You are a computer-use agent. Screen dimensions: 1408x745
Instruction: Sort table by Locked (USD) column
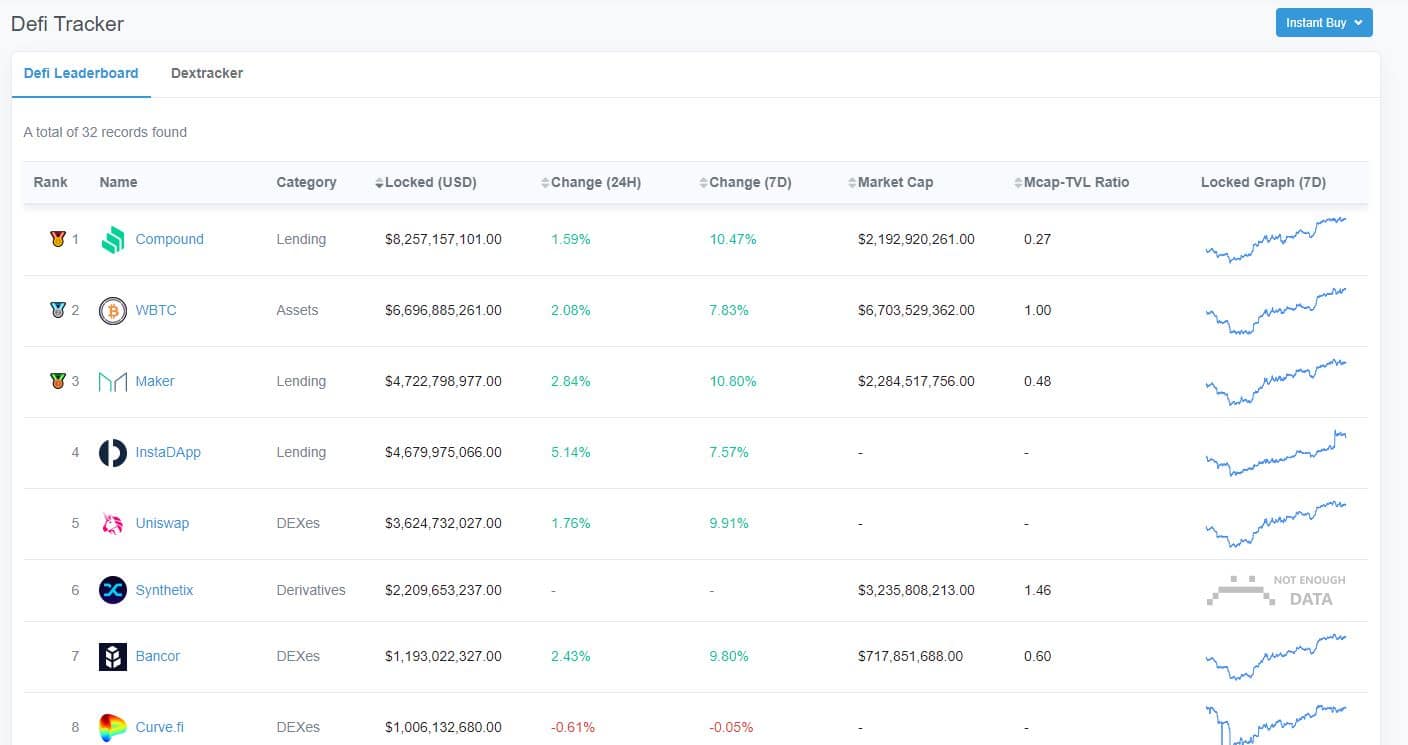(x=425, y=182)
